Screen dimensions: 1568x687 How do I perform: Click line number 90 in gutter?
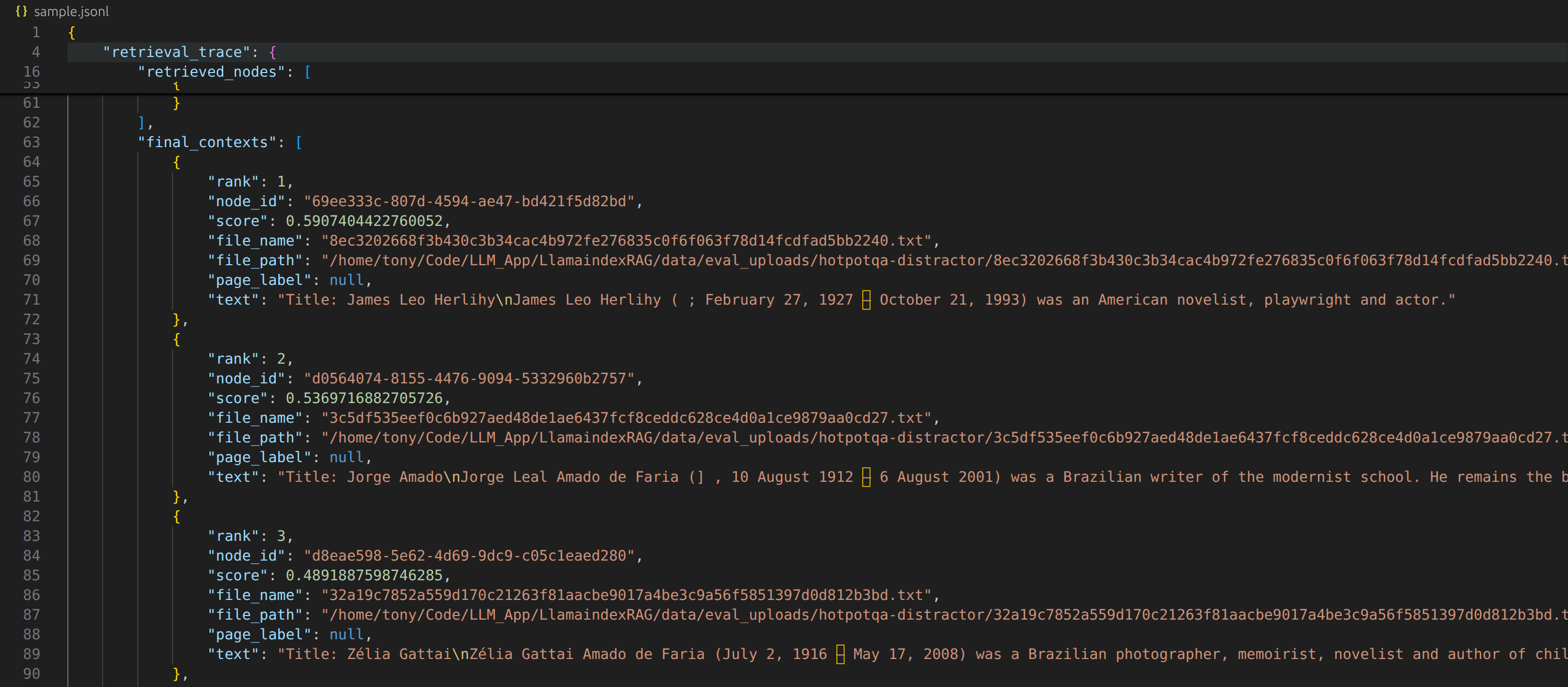point(32,674)
